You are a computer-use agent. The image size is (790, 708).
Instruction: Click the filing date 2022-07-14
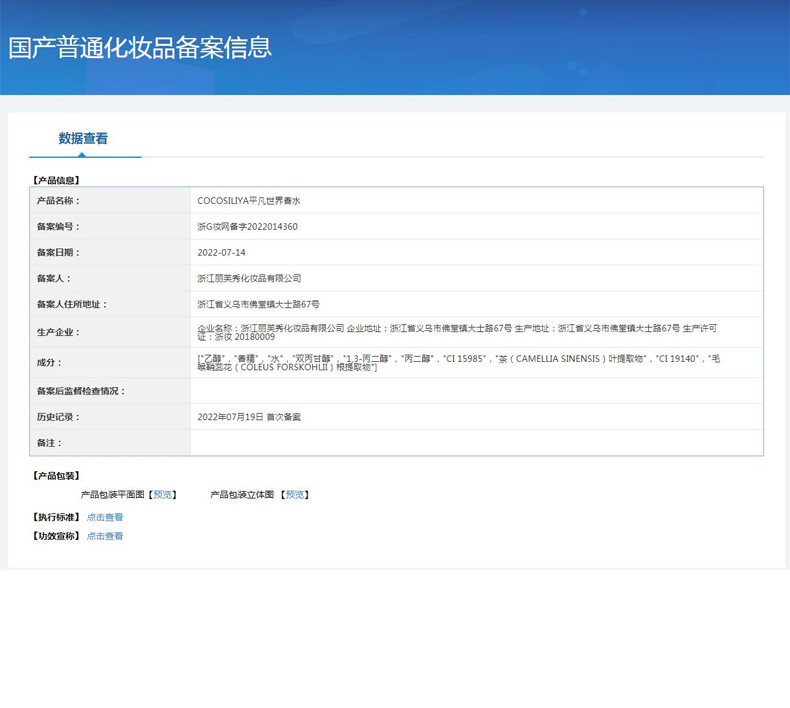pyautogui.click(x=221, y=253)
